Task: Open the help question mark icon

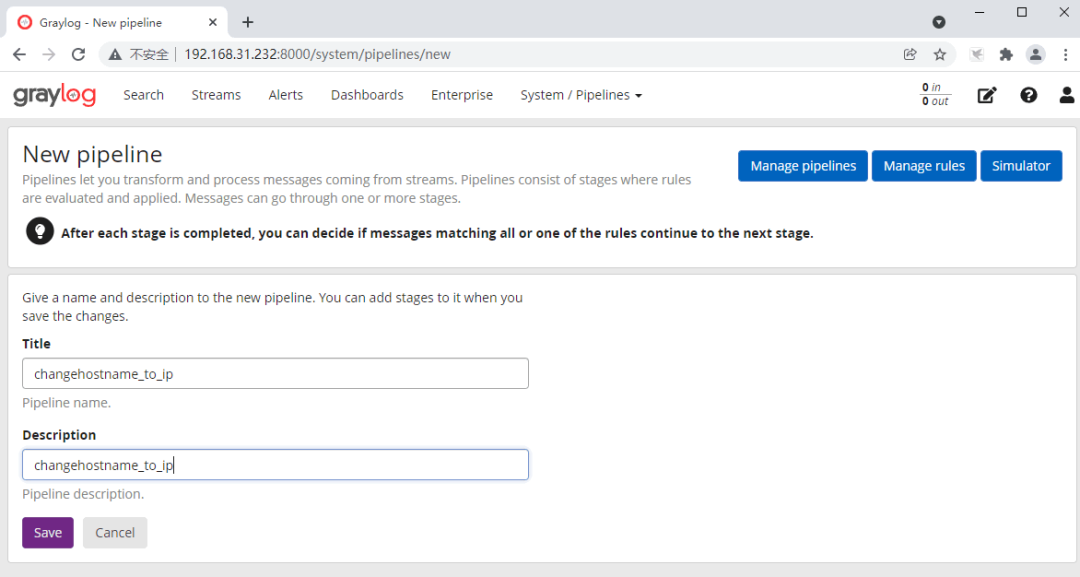Action: point(1028,95)
